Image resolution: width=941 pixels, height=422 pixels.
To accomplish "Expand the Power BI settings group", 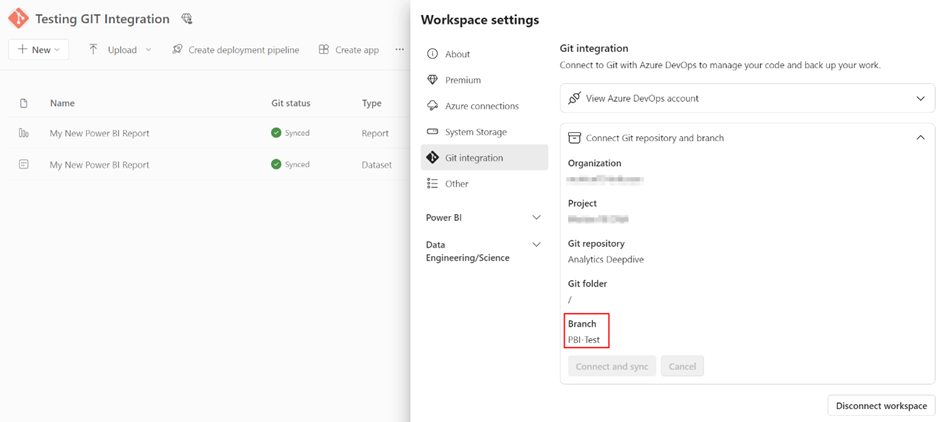I will (484, 218).
